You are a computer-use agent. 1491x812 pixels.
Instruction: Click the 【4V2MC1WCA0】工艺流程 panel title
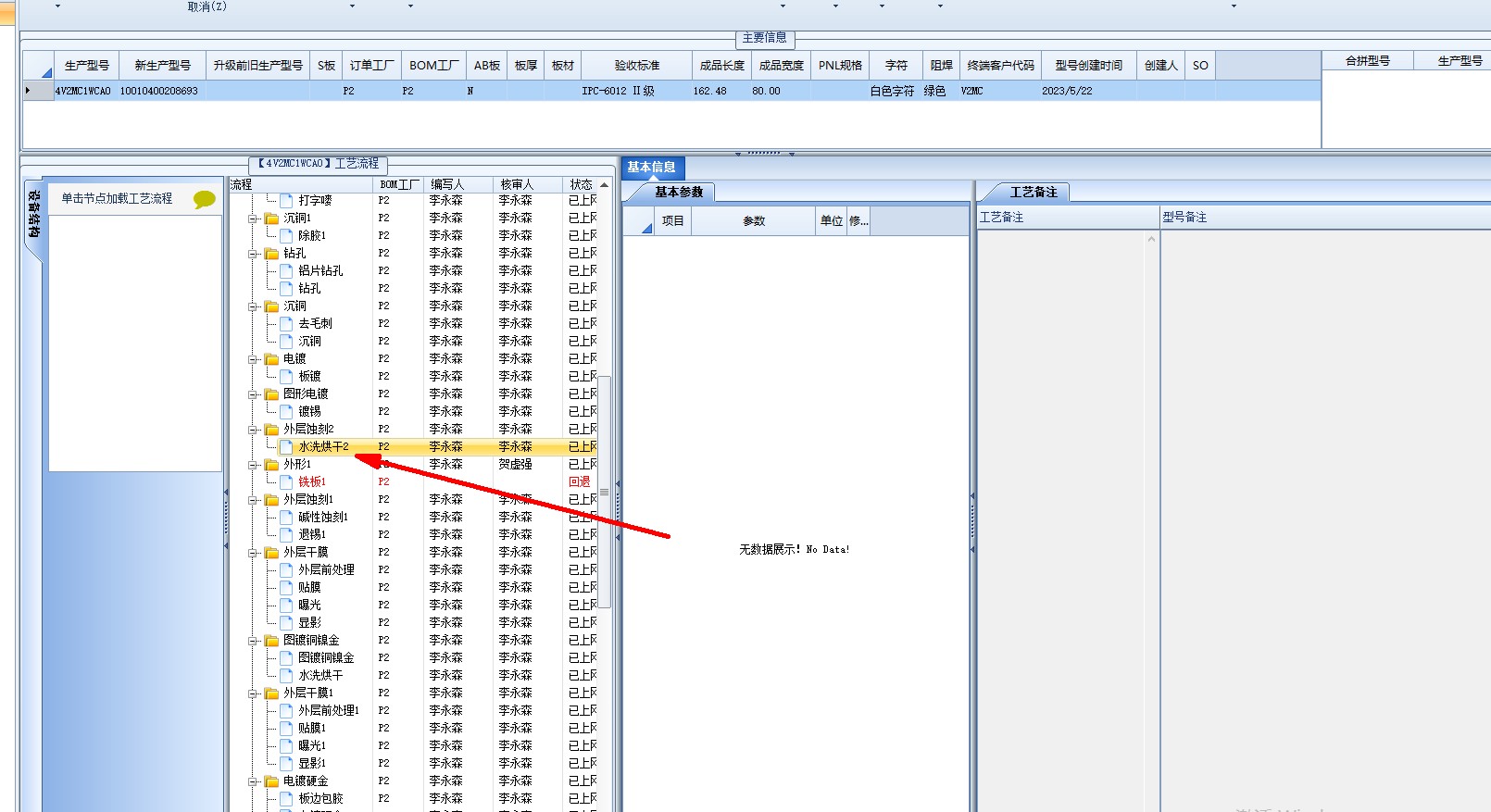click(318, 164)
